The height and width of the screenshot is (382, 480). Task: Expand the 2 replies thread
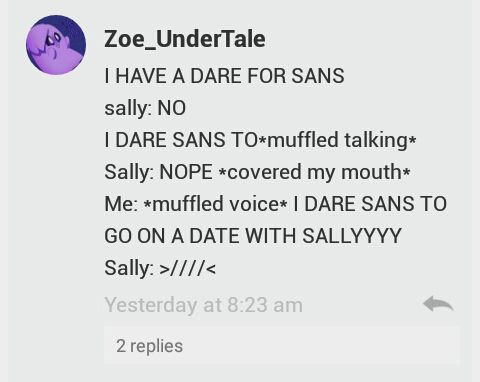pyautogui.click(x=282, y=346)
